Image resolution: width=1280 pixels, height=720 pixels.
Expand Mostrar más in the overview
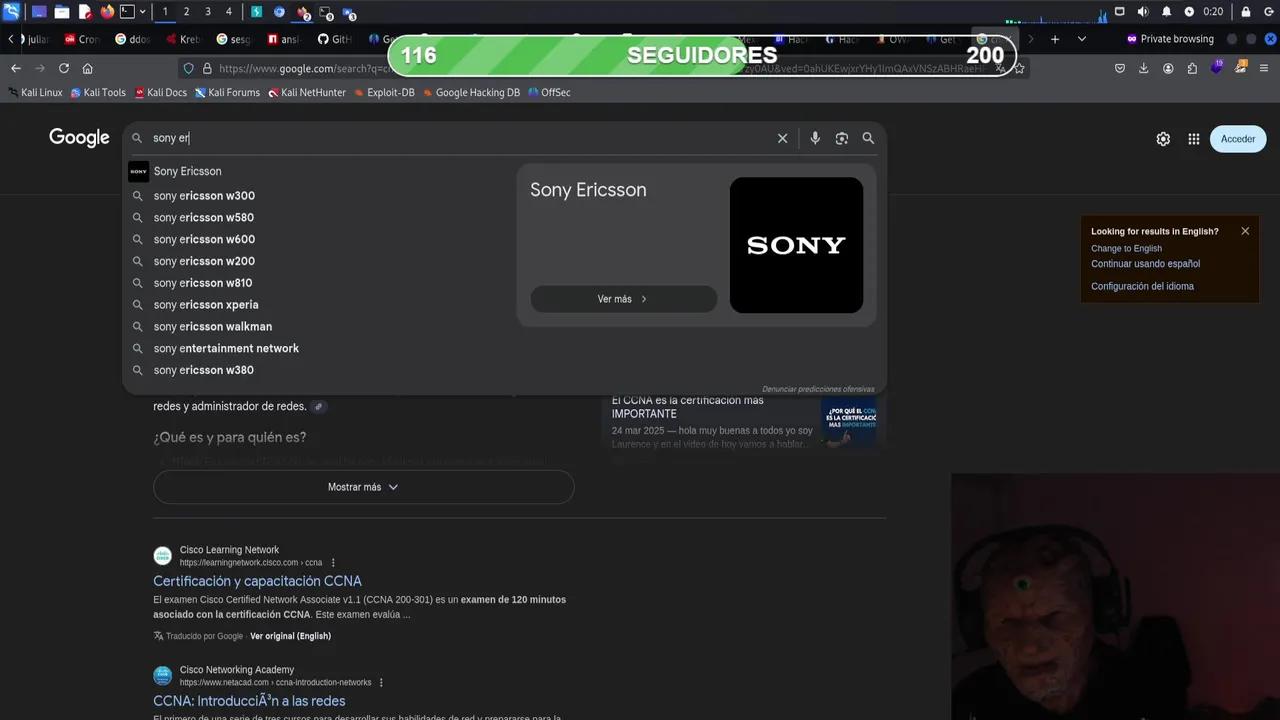point(363,487)
